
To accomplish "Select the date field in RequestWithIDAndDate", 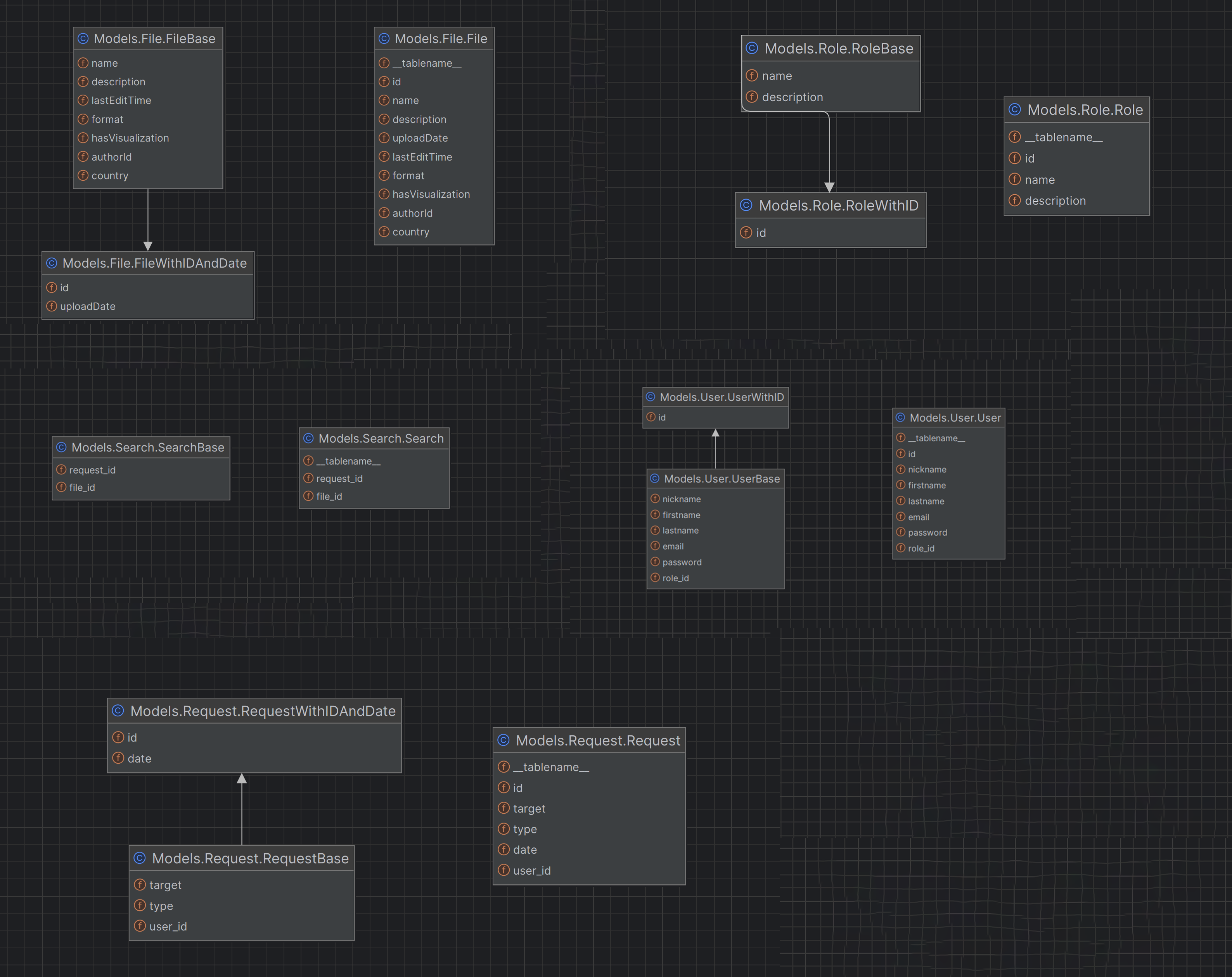I will (139, 759).
